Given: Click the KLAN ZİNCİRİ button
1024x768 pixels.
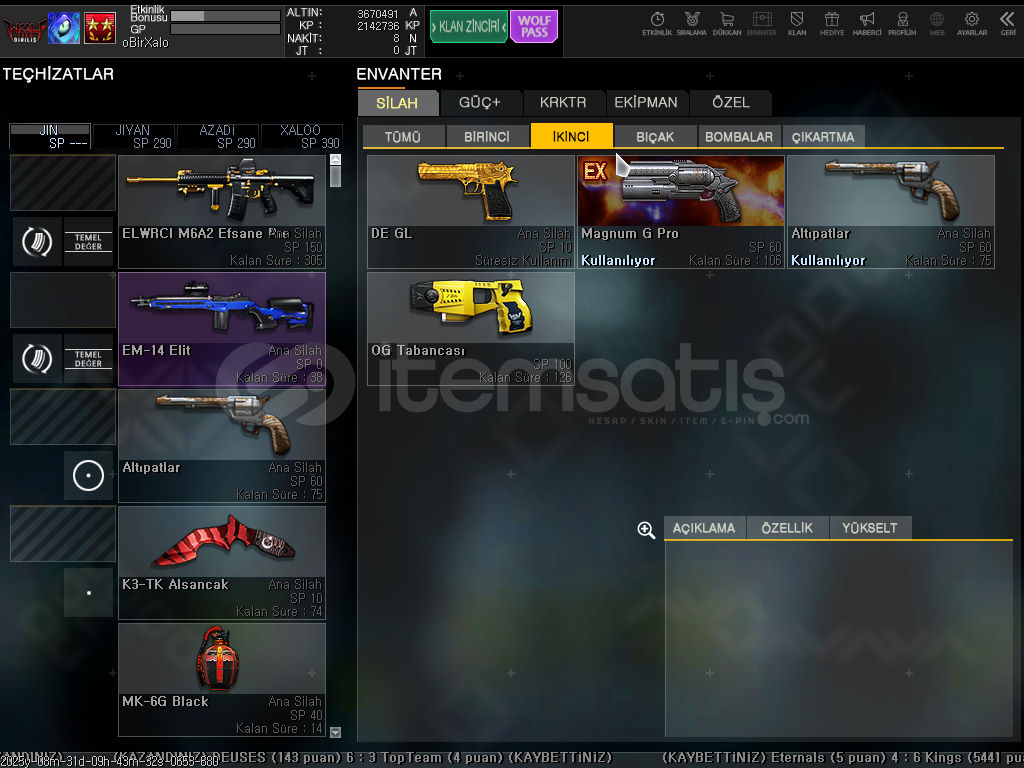Looking at the screenshot, I should coord(469,27).
